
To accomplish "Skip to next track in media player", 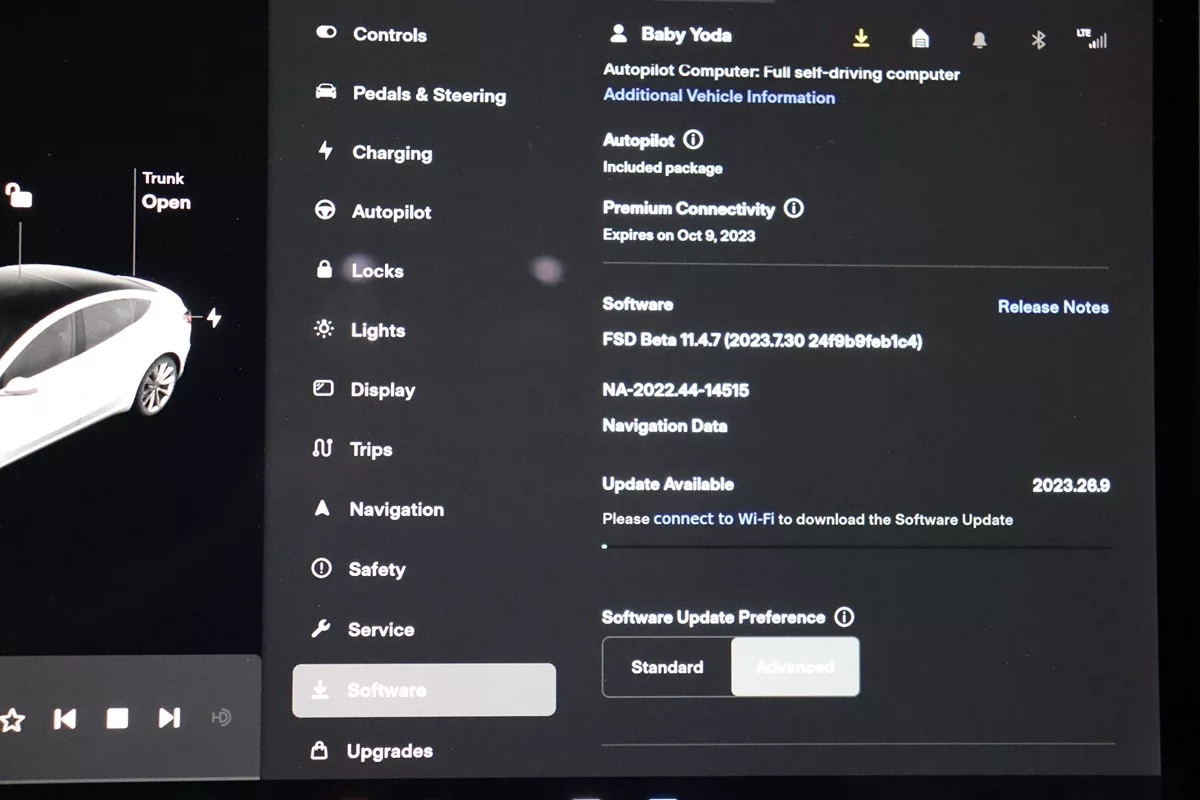I will click(169, 718).
